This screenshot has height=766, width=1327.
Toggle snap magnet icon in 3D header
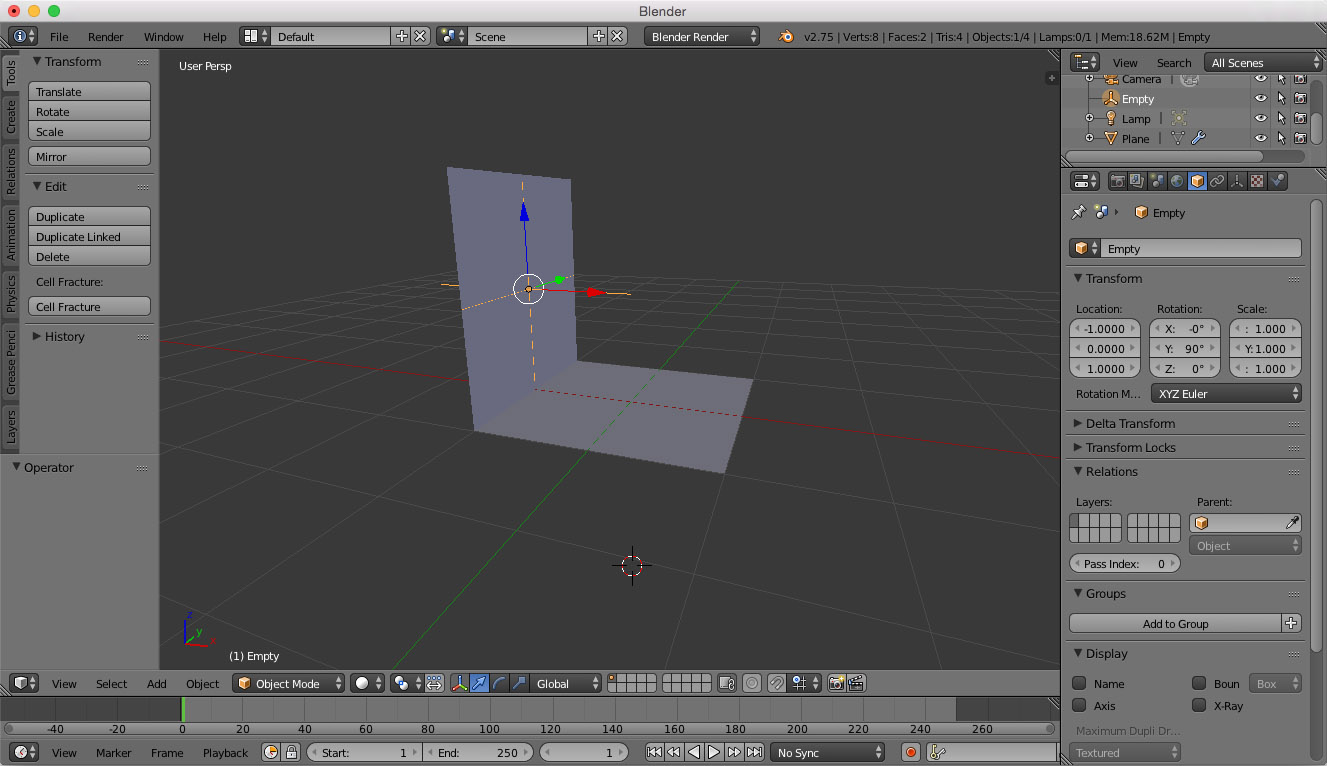tap(777, 683)
